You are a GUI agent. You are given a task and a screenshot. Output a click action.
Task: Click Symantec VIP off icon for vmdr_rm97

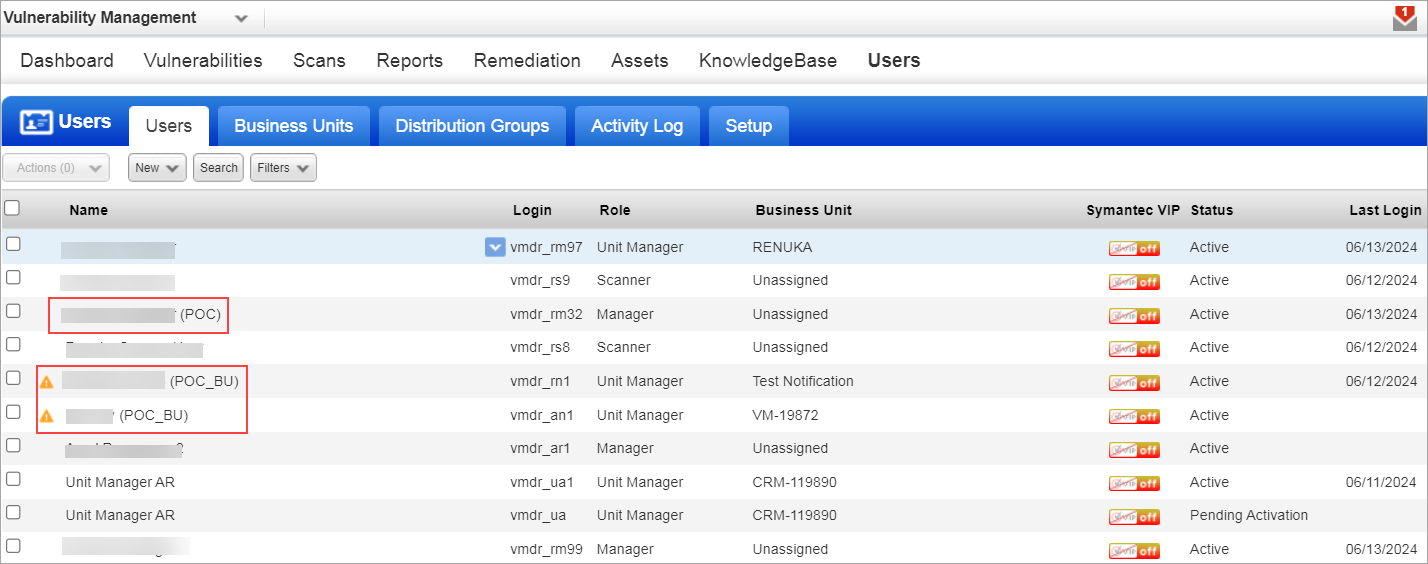(x=1133, y=248)
